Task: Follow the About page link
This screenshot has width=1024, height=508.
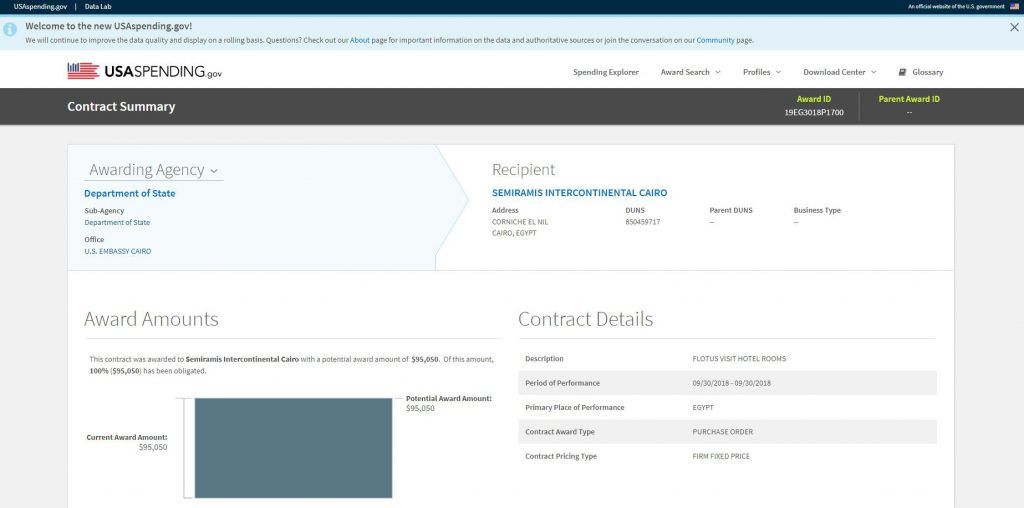Action: pyautogui.click(x=359, y=40)
